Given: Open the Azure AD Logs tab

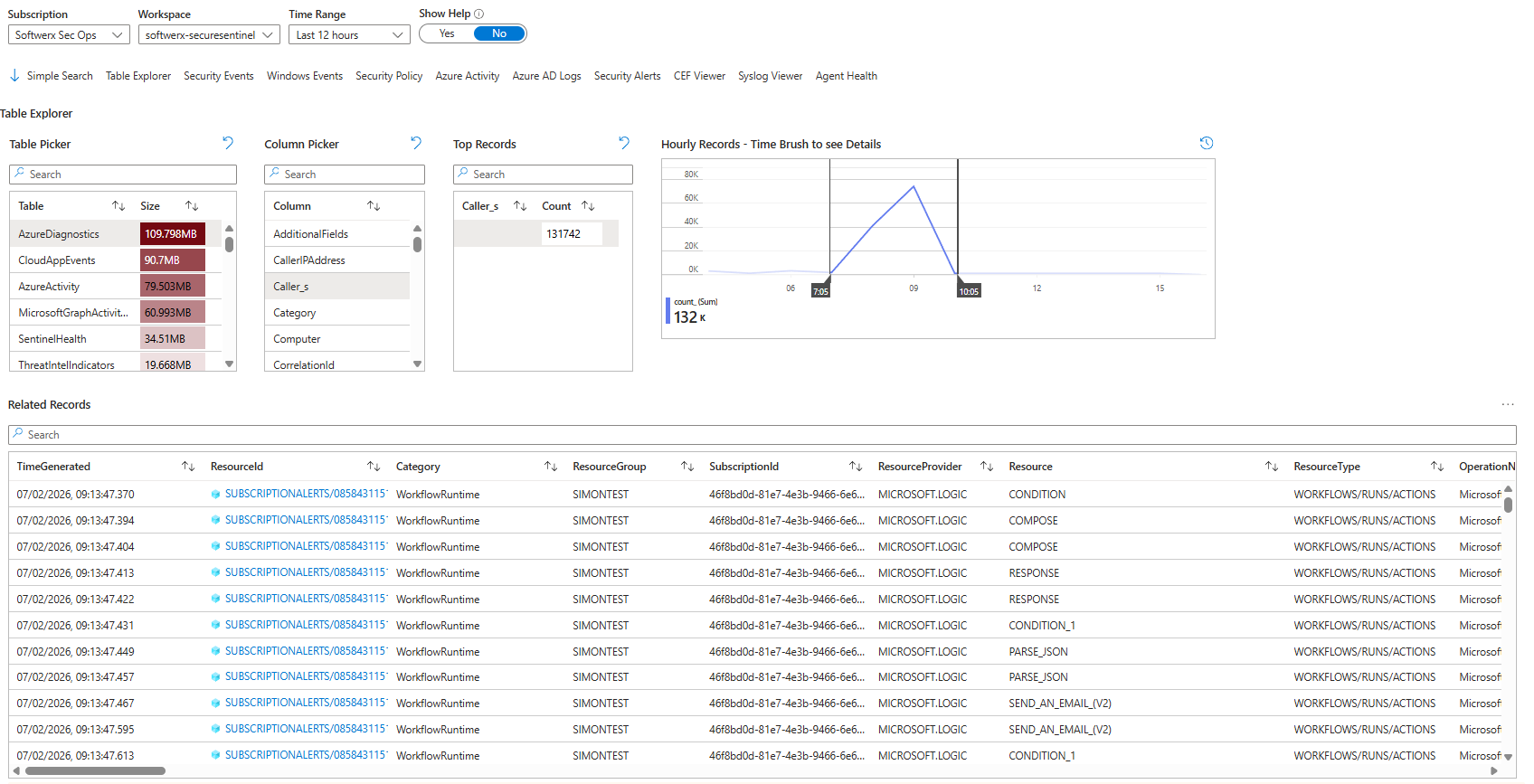Looking at the screenshot, I should point(546,76).
